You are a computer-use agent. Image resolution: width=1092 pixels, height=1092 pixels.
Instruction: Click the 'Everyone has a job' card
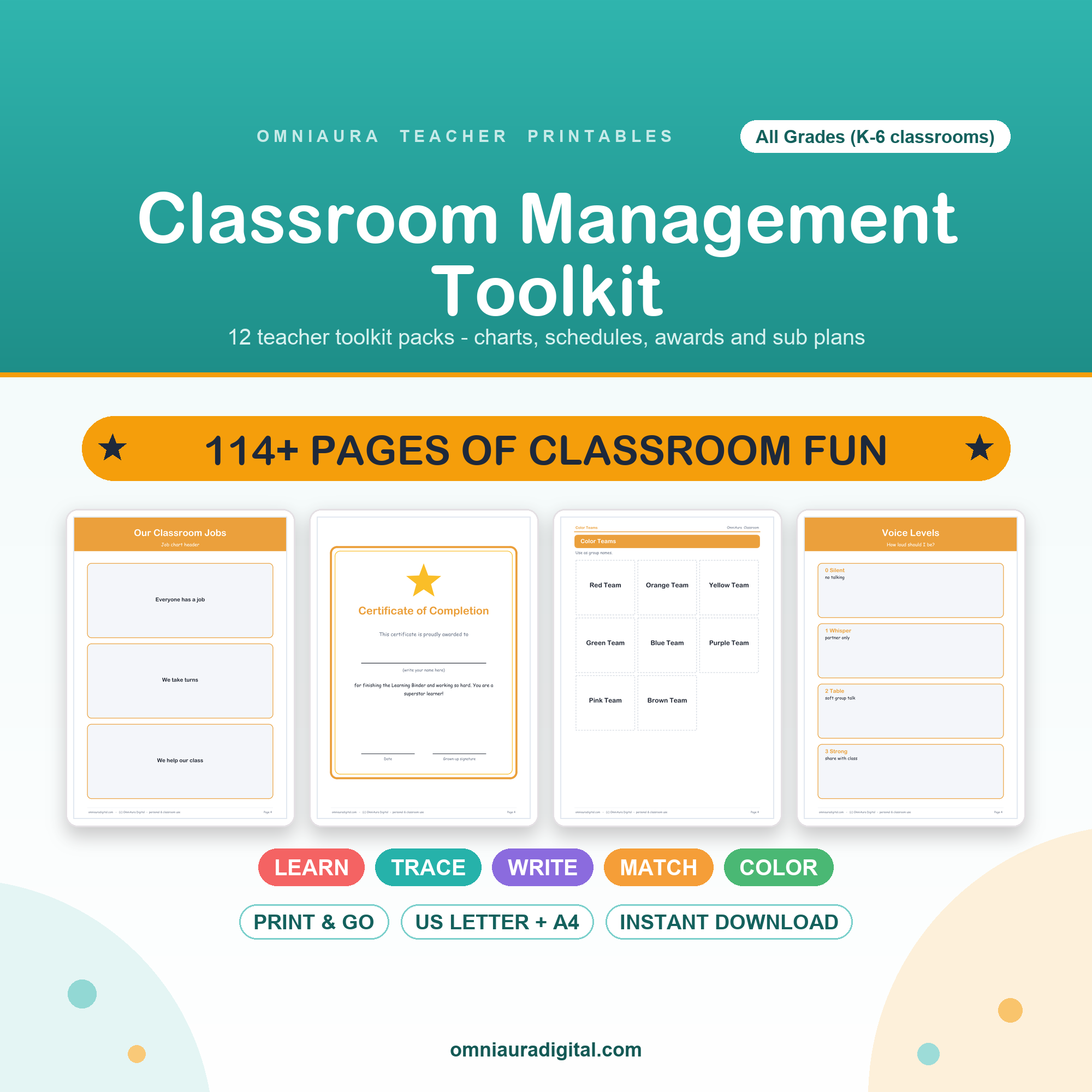coord(180,600)
